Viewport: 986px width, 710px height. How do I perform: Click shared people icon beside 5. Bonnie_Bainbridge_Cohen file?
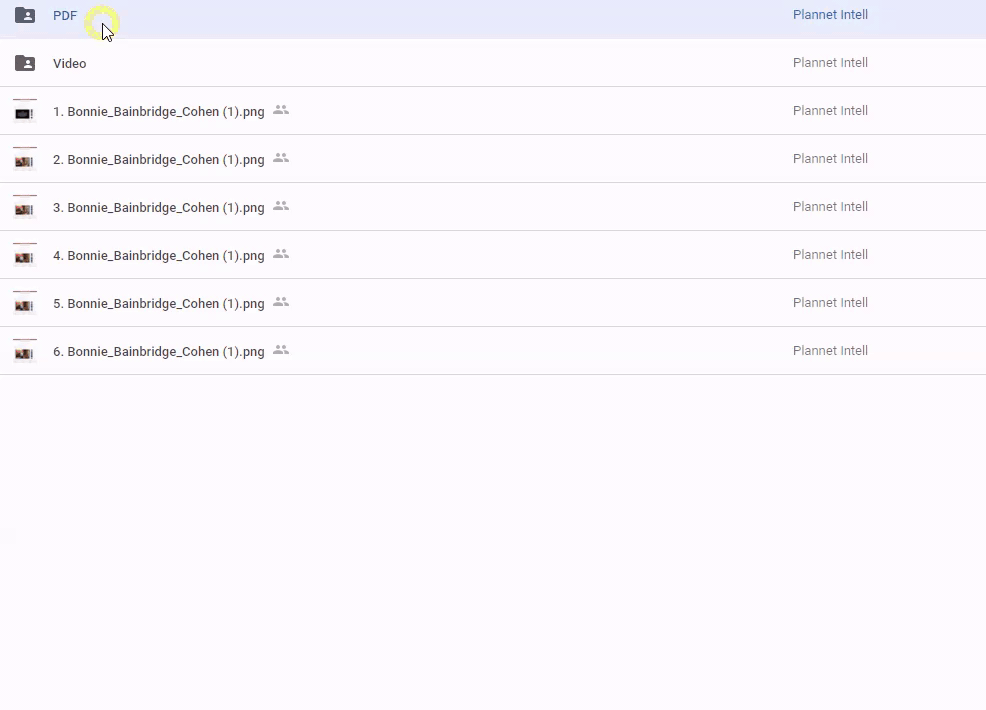pos(281,302)
